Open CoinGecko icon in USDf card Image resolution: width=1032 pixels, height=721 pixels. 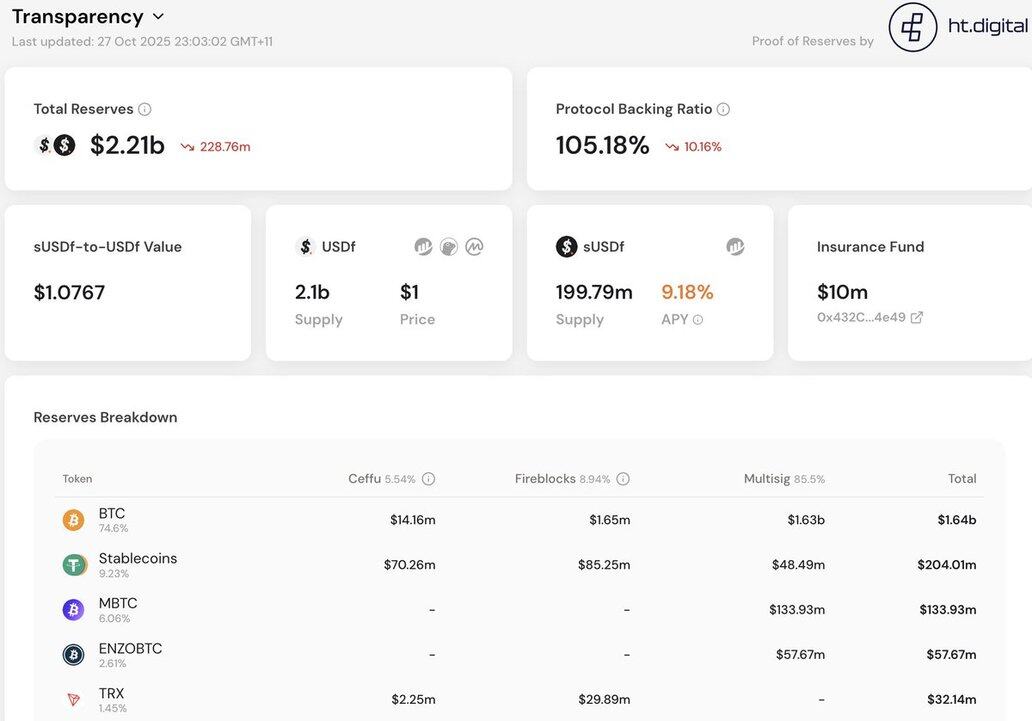click(x=449, y=247)
